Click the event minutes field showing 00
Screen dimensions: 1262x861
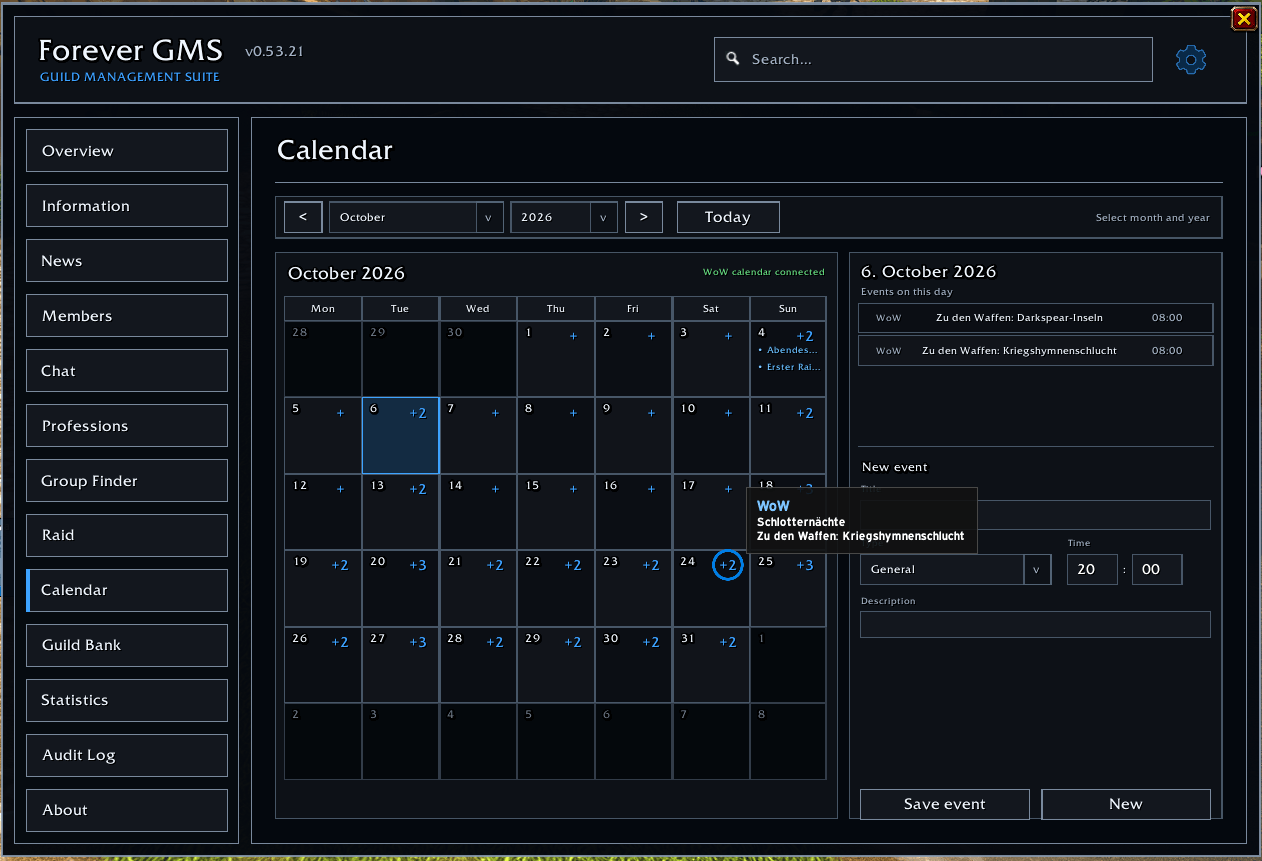[x=1157, y=569]
